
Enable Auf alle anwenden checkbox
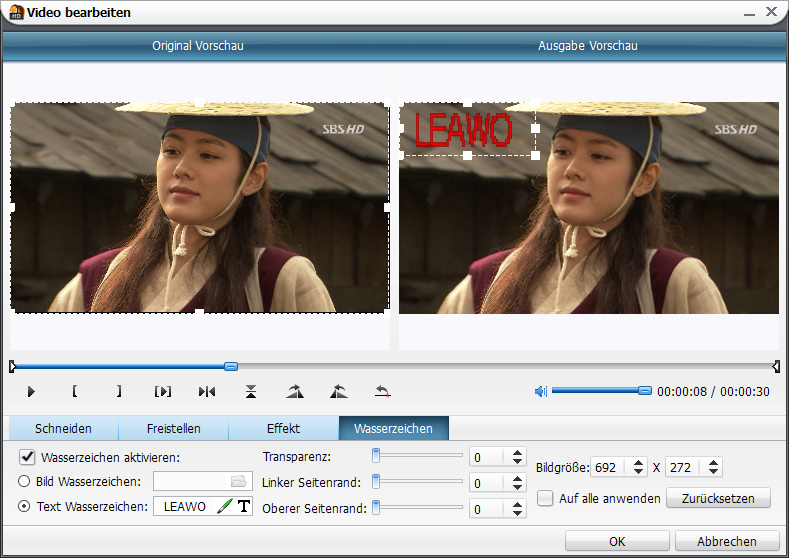point(545,498)
